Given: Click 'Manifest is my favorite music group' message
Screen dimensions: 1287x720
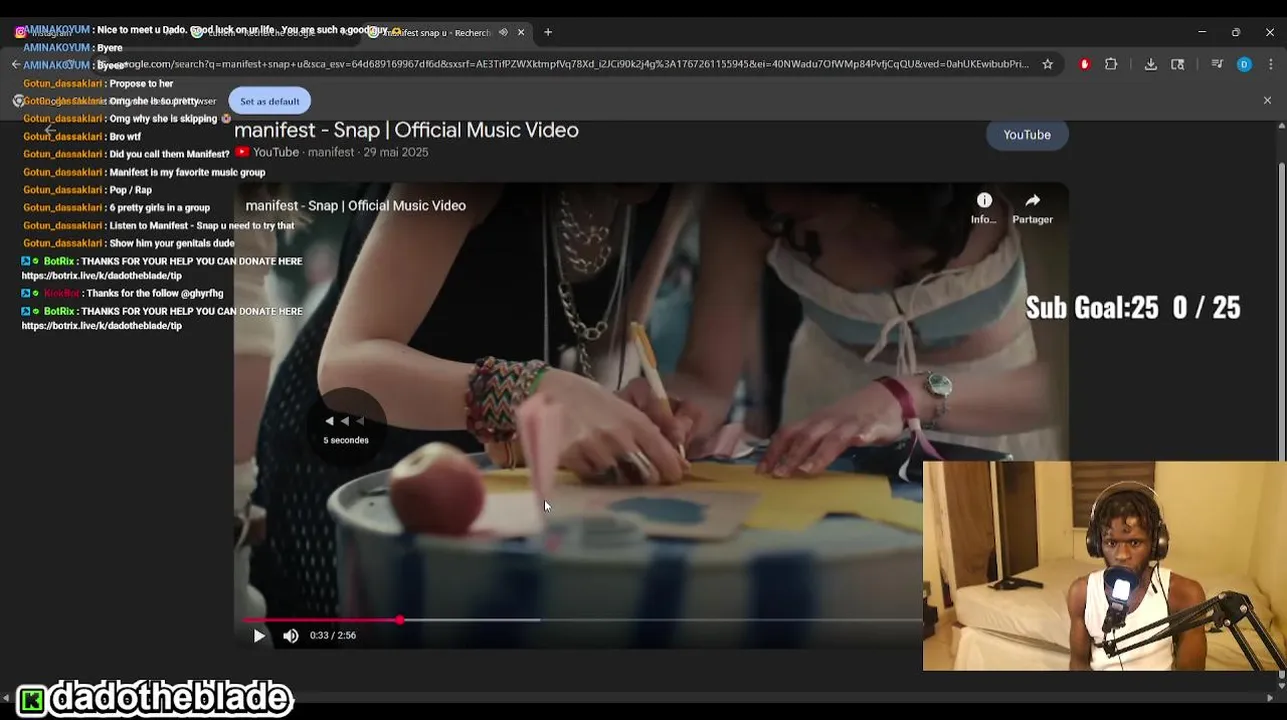Looking at the screenshot, I should (187, 172).
